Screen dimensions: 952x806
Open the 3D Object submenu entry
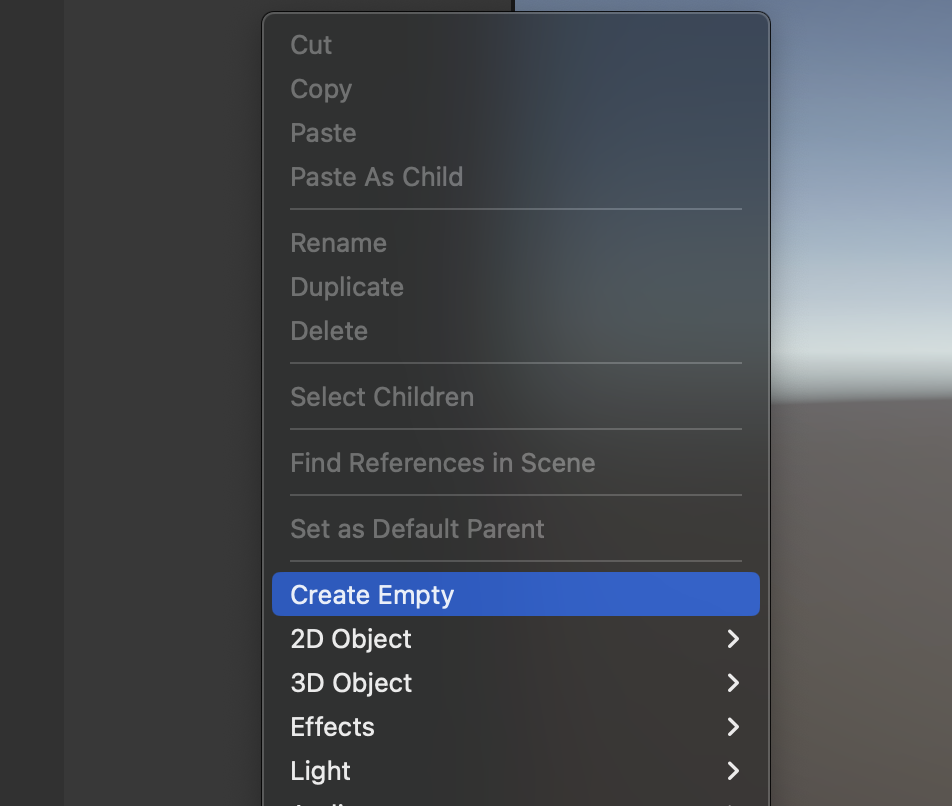point(351,683)
